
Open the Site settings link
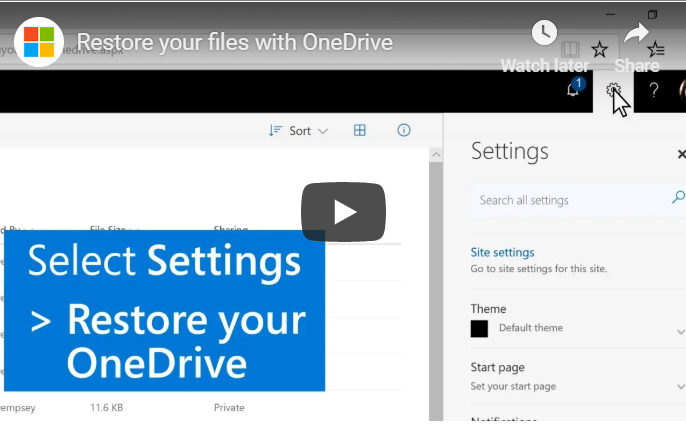point(502,252)
